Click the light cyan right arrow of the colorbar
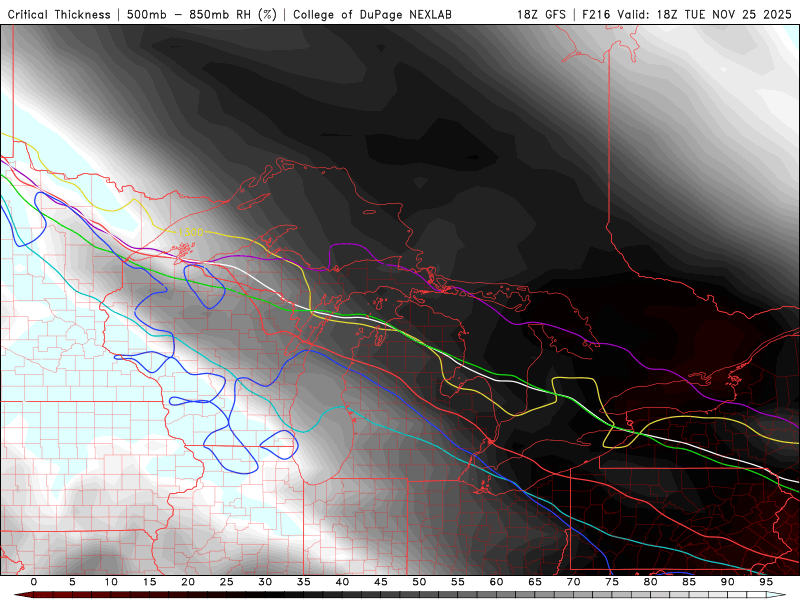 777,595
